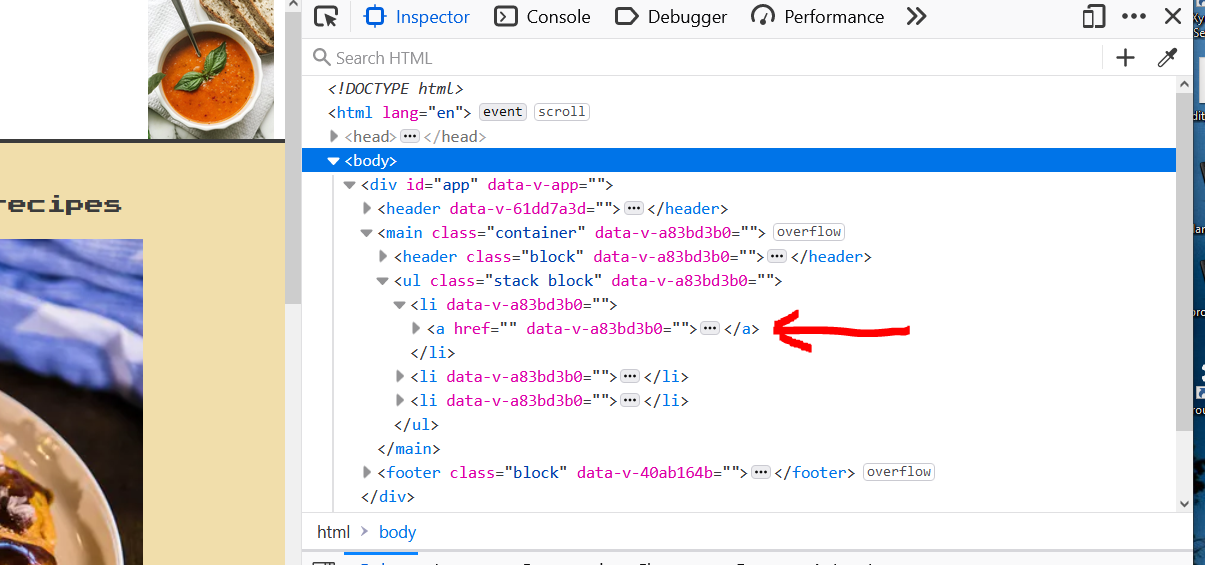Click the ellipsis inside the head node
Viewport: 1205px width, 565px height.
[x=410, y=136]
